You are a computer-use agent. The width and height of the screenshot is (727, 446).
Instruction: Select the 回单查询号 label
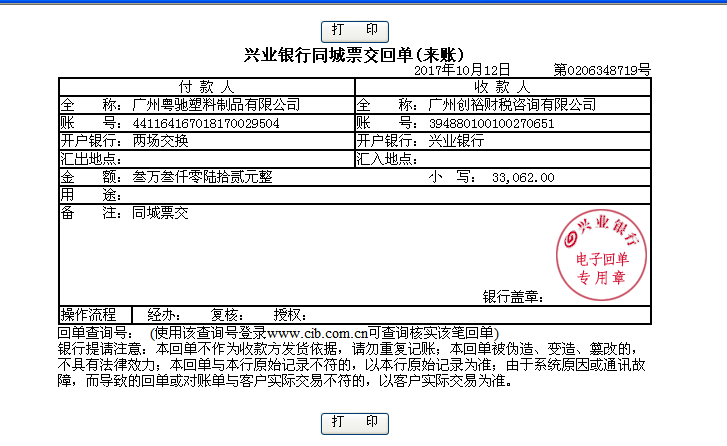tap(96, 333)
